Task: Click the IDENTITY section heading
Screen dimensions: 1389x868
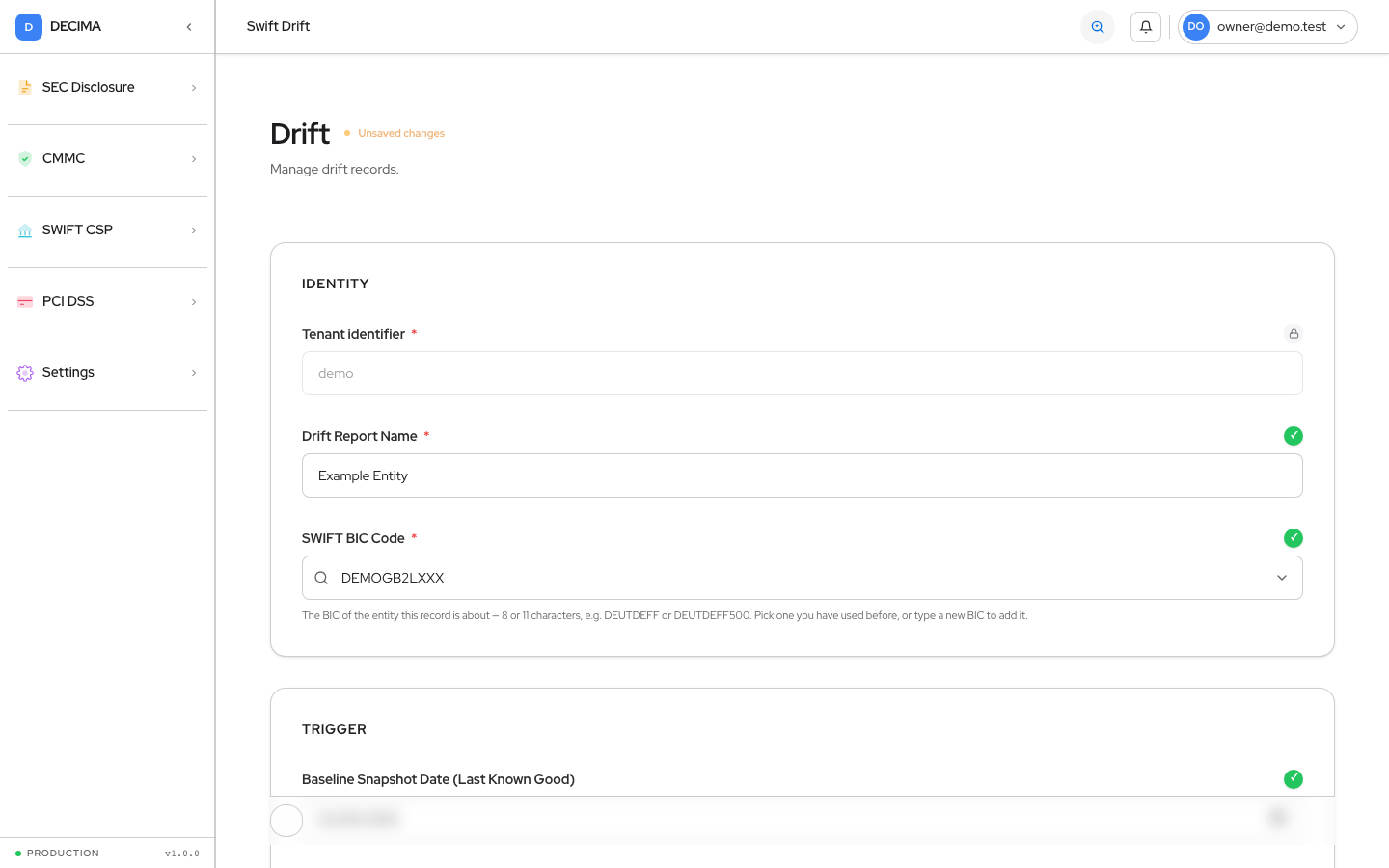Action: click(335, 284)
